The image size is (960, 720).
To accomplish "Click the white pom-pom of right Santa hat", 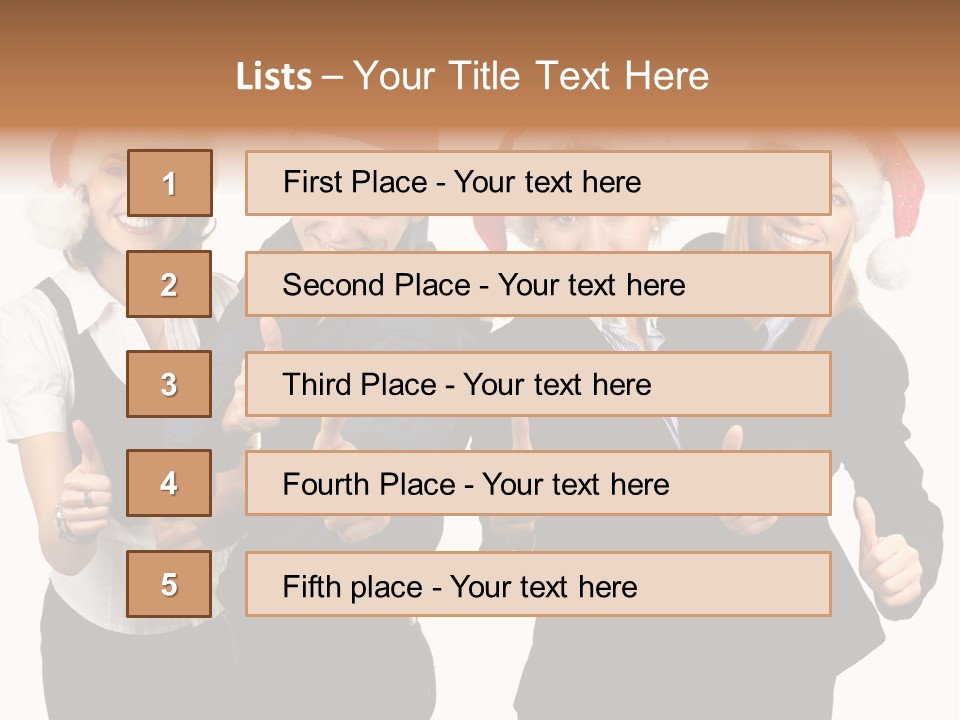I will click(888, 262).
